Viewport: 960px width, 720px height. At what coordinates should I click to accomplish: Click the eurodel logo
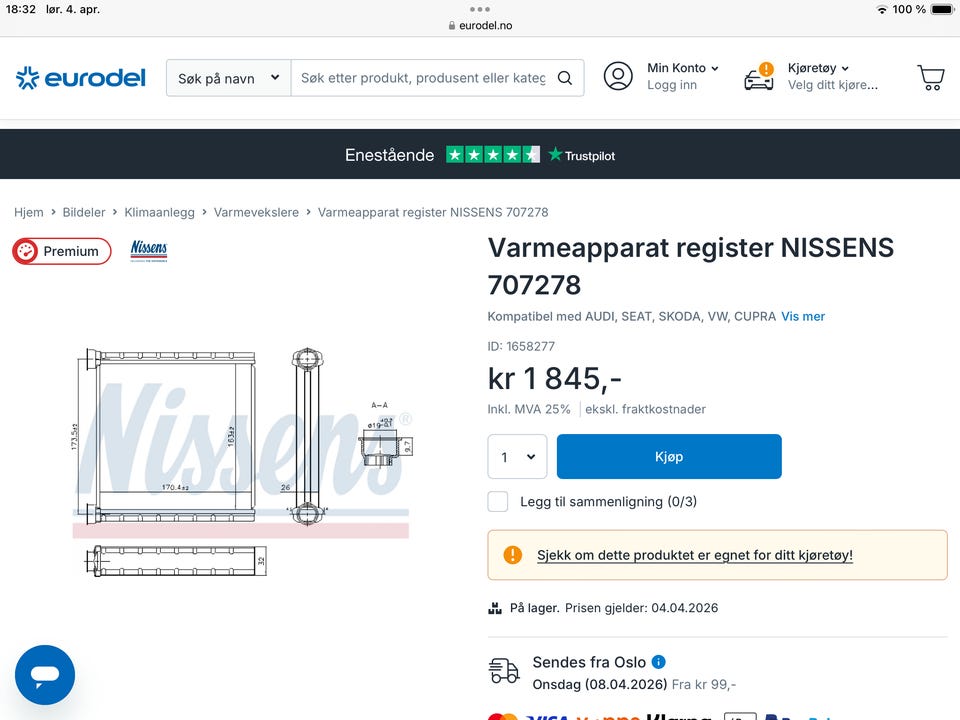tap(81, 78)
